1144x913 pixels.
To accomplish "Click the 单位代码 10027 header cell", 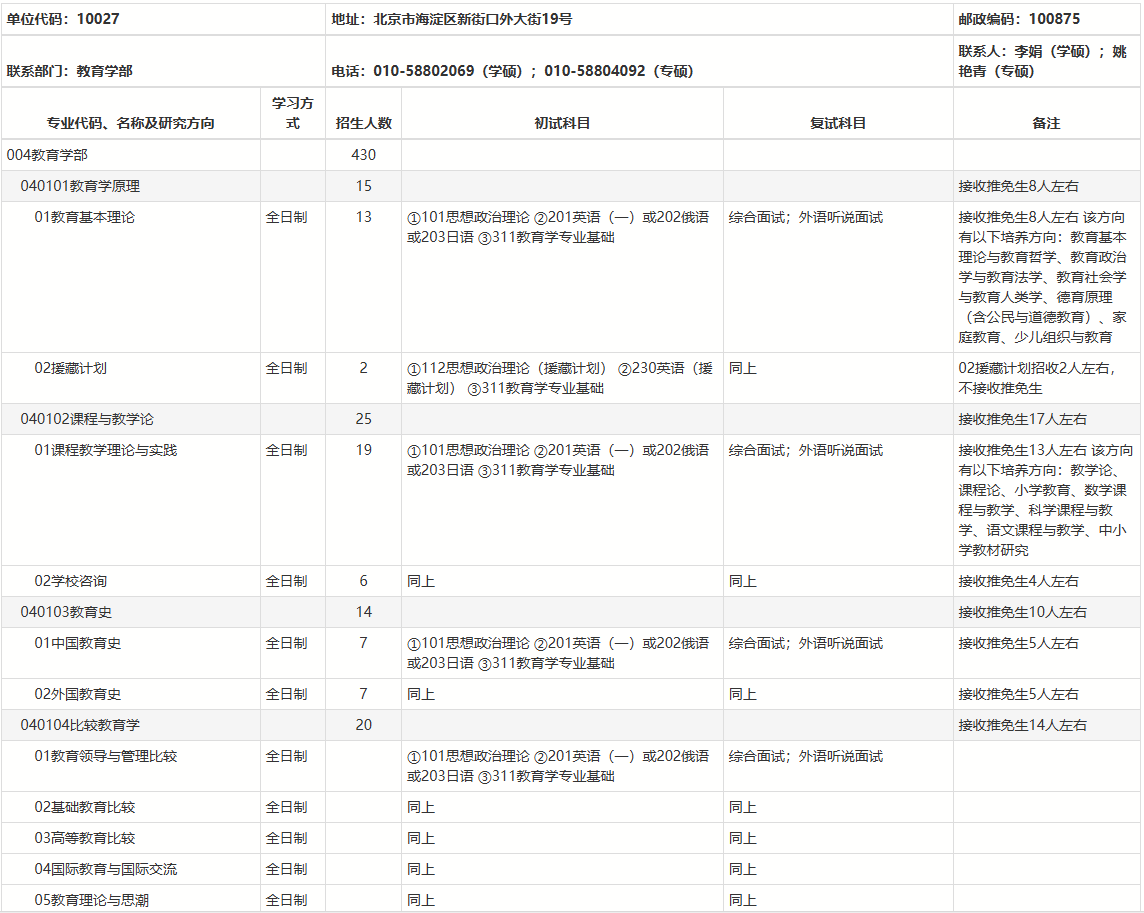I will pos(62,19).
